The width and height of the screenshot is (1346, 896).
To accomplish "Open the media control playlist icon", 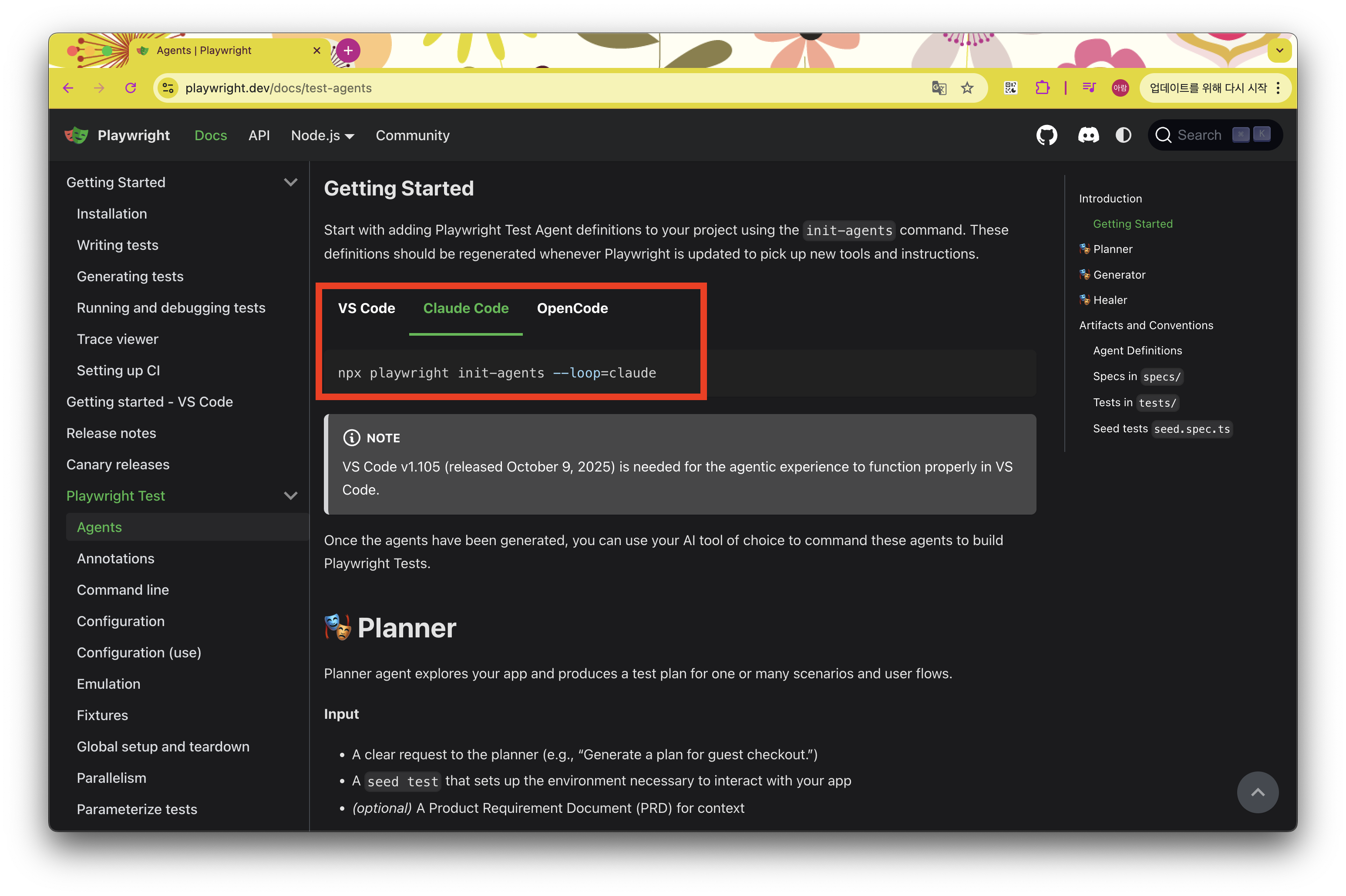I will 1089,88.
